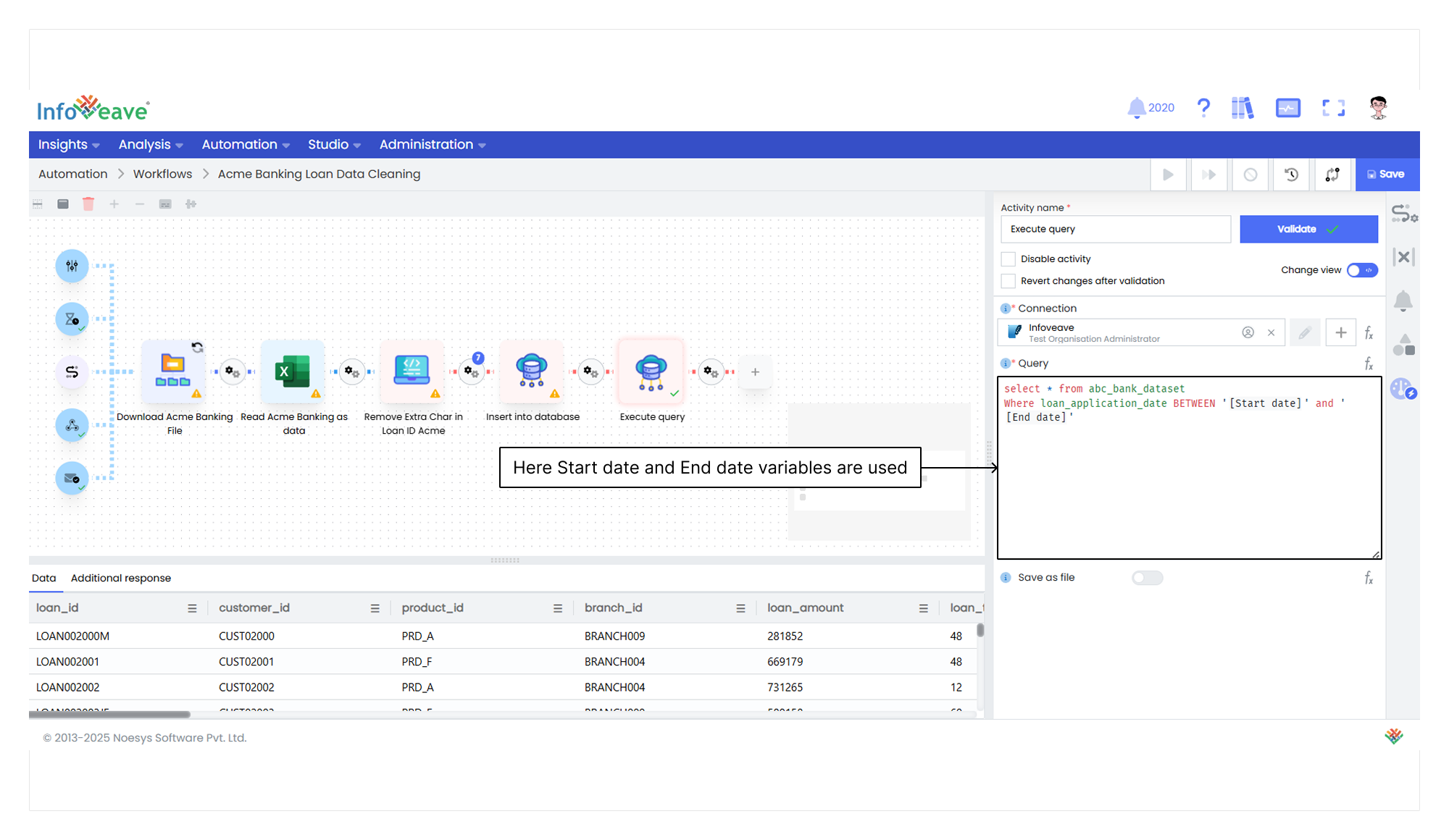The width and height of the screenshot is (1449, 840).
Task: Open the workflow execution history icon
Action: coord(1291,175)
